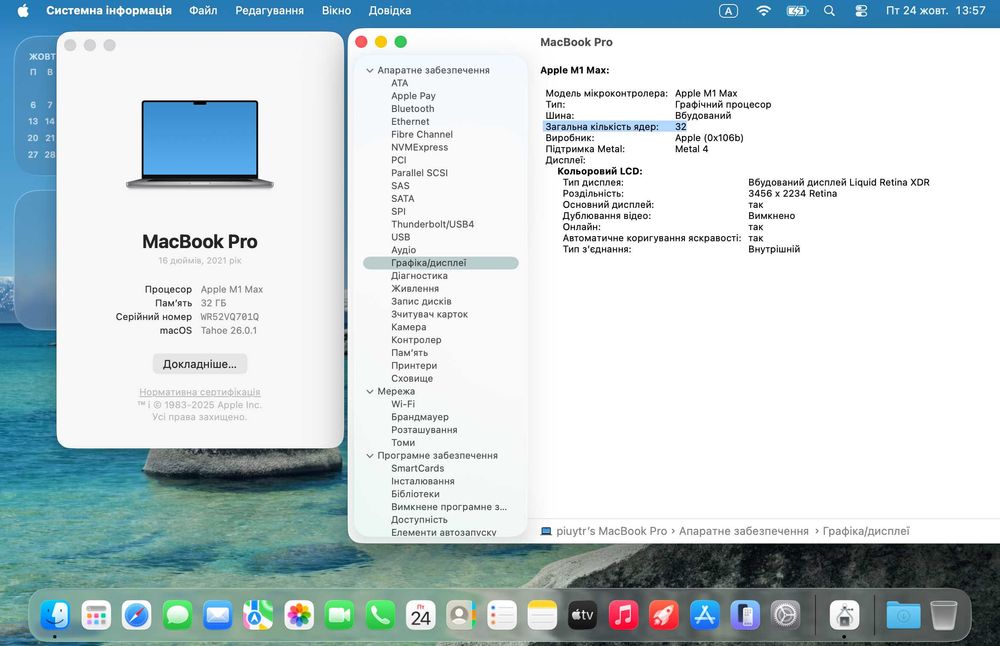Open Downloads folder in Dock
This screenshot has height=646, width=1000.
click(903, 615)
